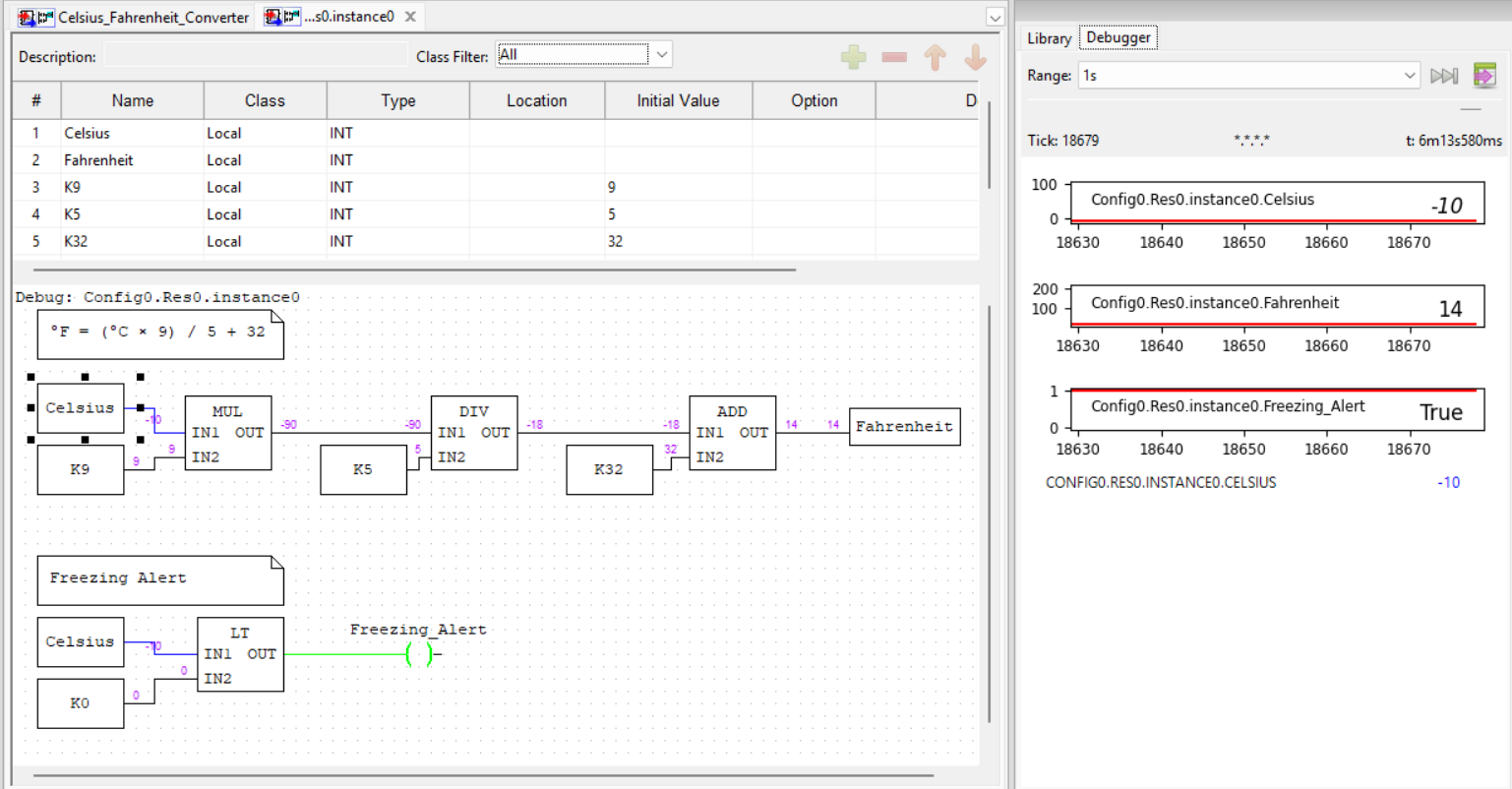Click into the Description field

pyautogui.click(x=255, y=56)
